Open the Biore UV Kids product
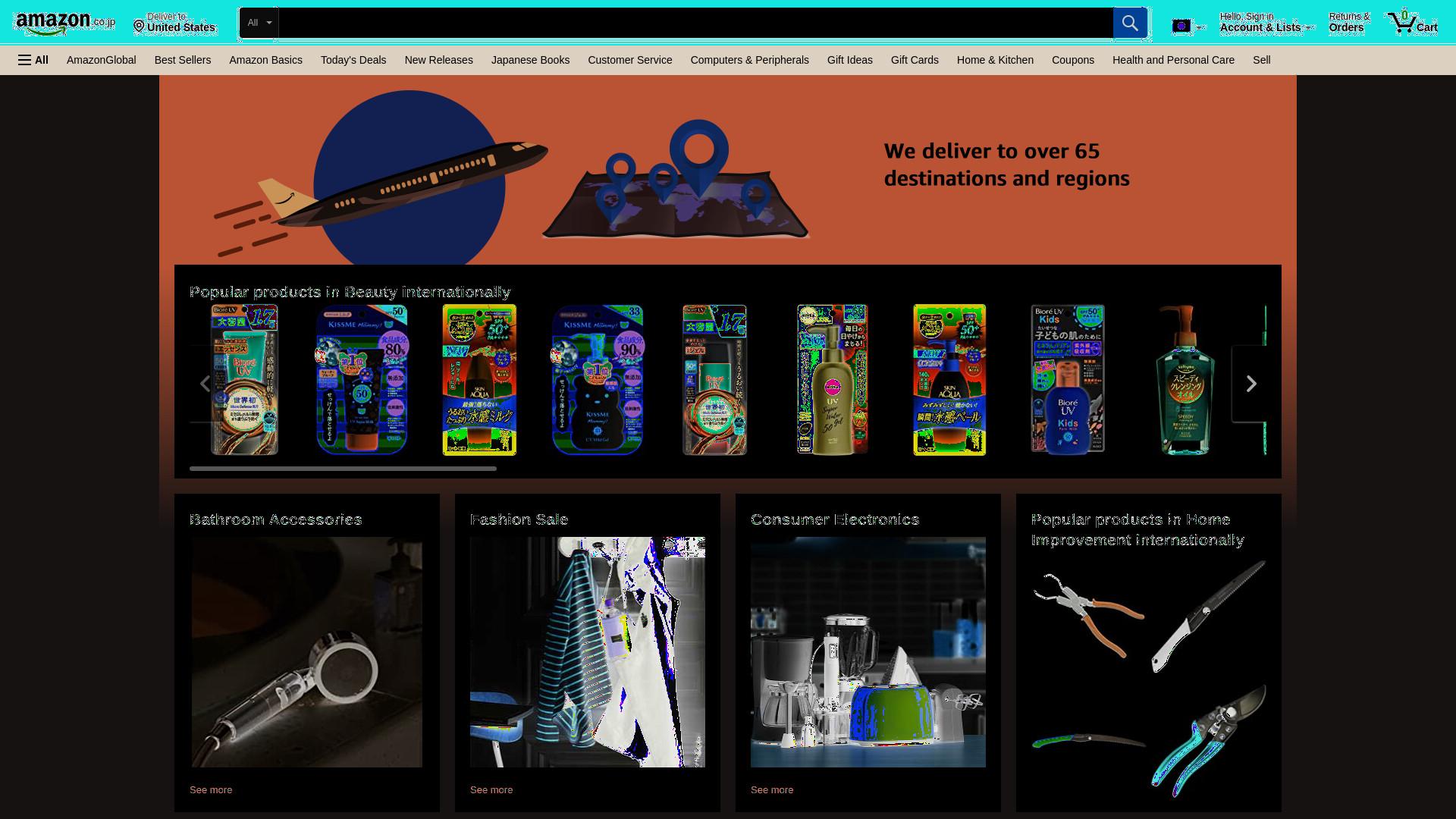 click(1068, 380)
